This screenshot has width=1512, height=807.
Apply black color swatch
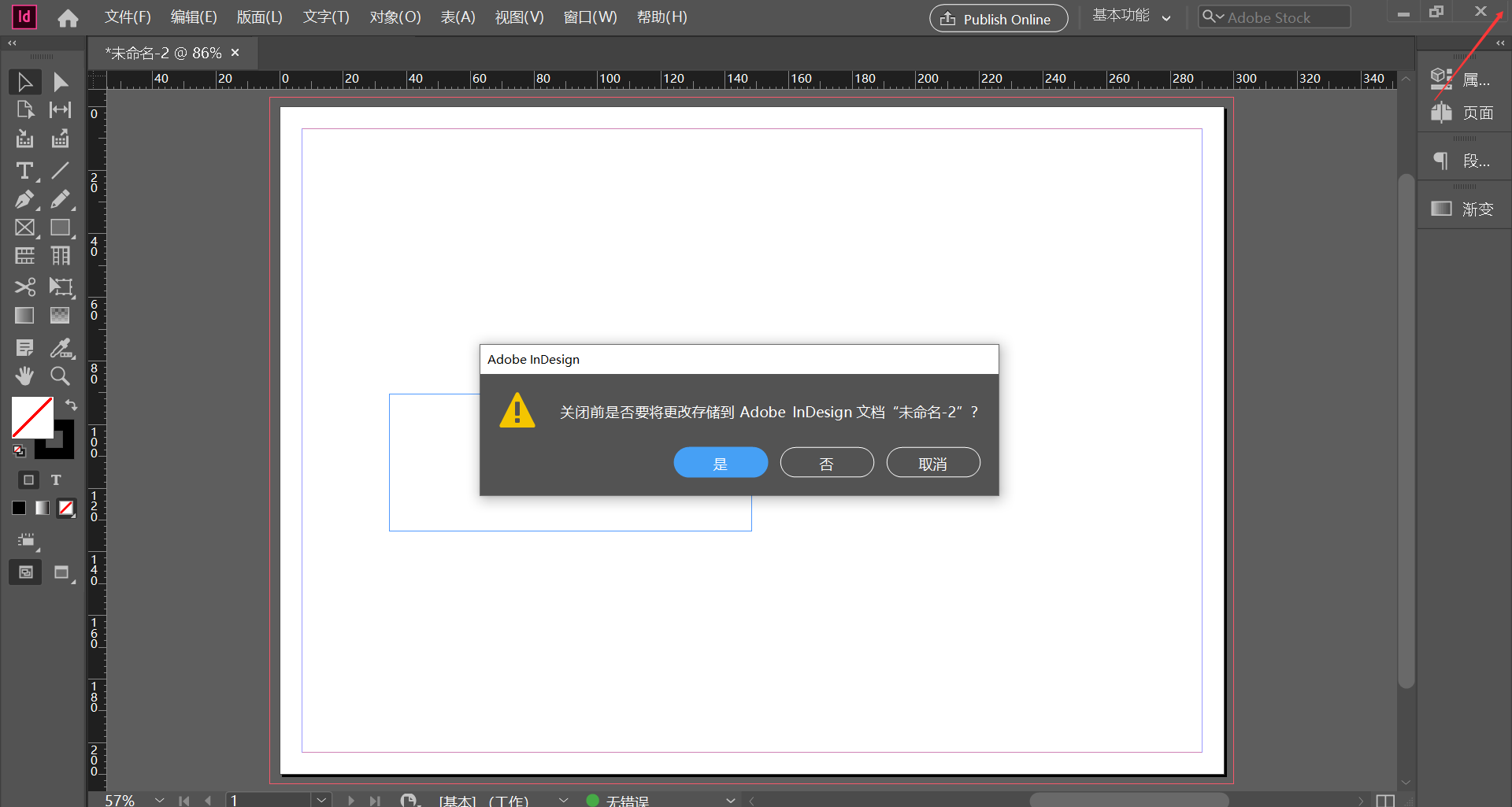point(19,508)
